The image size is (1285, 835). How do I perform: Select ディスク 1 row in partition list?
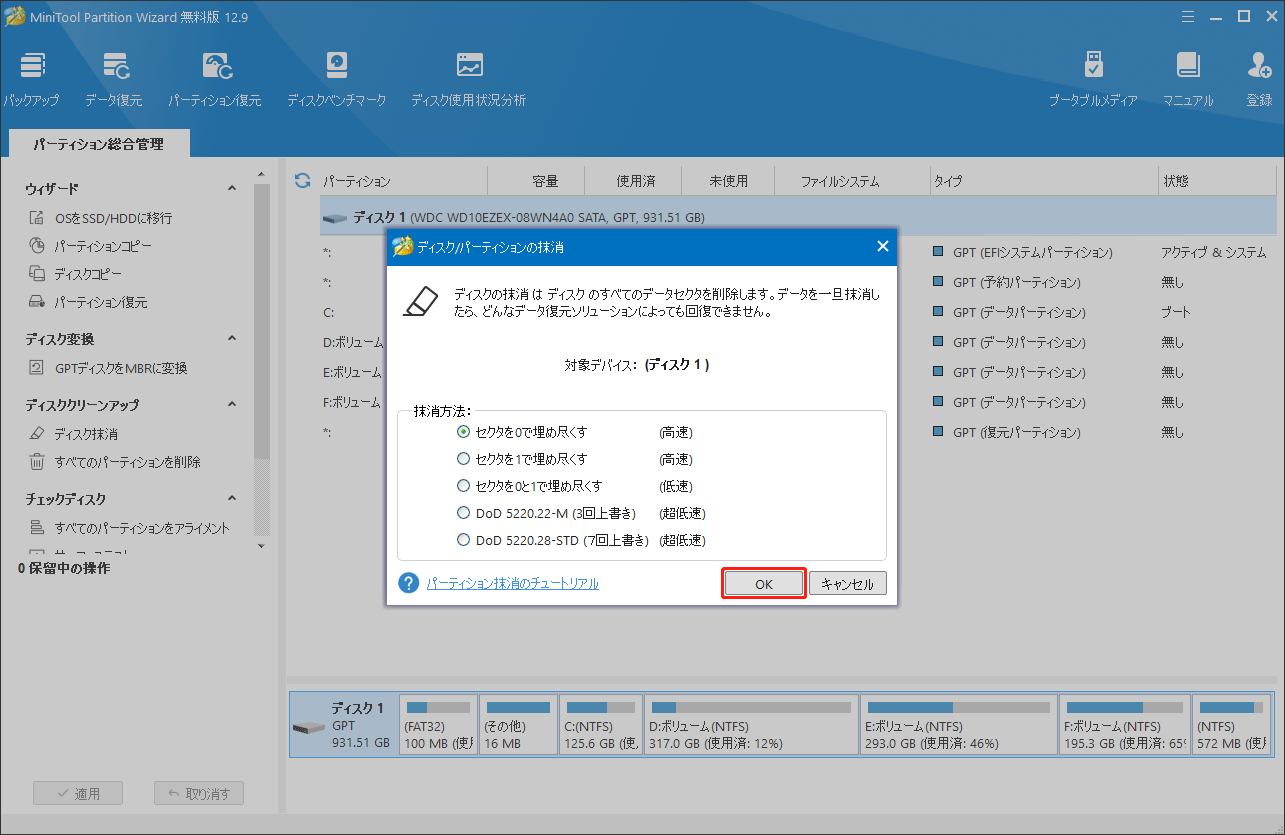tap(798, 217)
